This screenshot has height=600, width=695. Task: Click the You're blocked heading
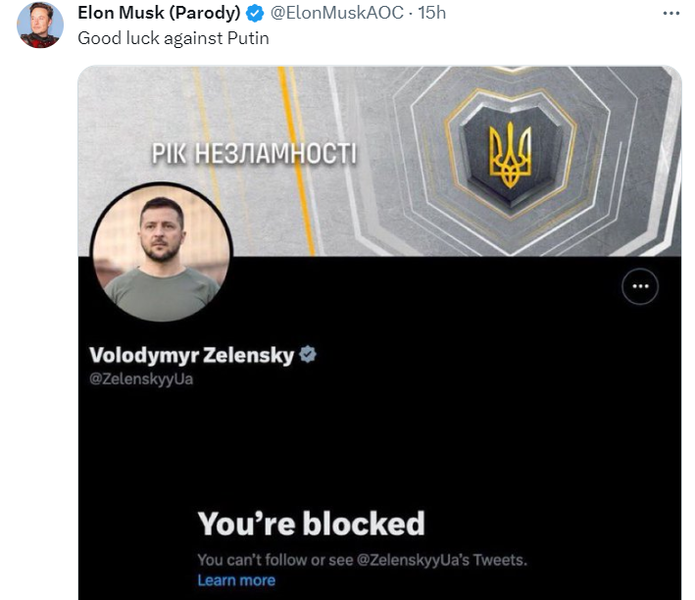click(x=311, y=523)
